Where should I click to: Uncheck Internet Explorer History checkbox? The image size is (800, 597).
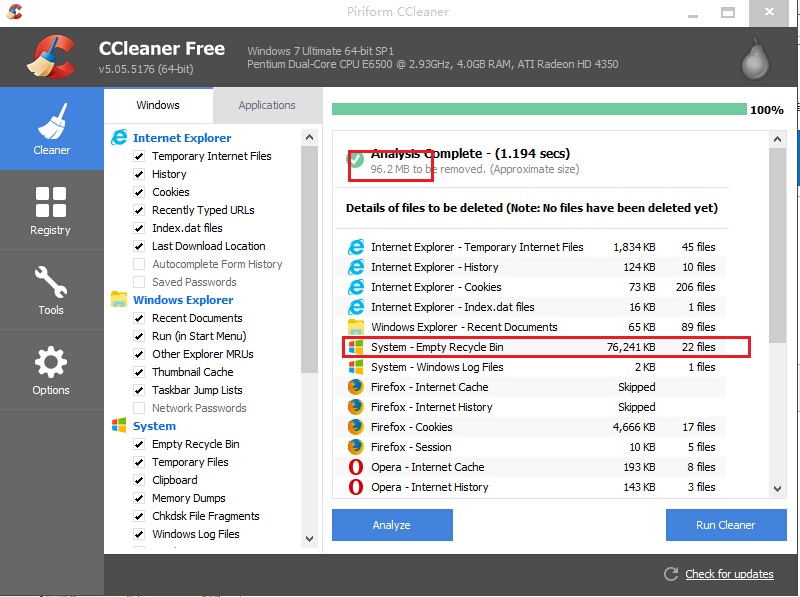coord(139,174)
